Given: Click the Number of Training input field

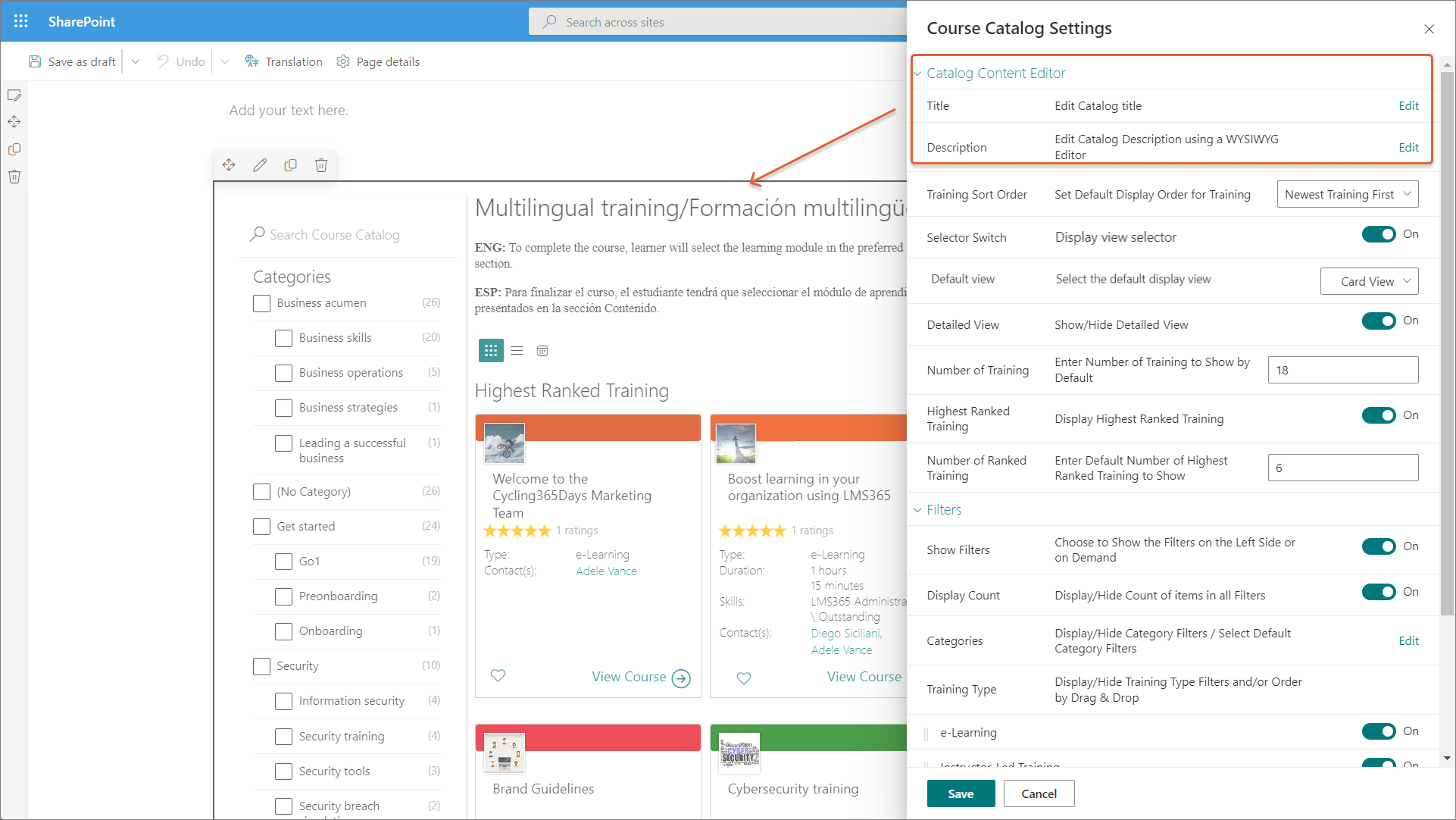Looking at the screenshot, I should tap(1342, 370).
